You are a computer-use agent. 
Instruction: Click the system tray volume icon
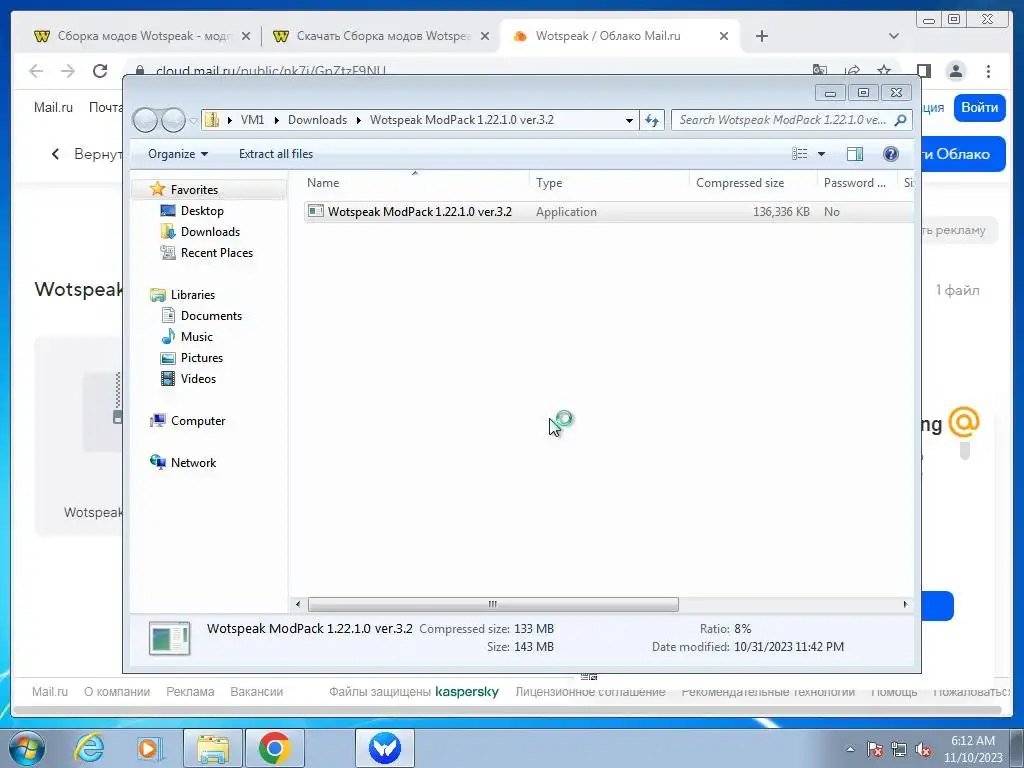click(923, 750)
